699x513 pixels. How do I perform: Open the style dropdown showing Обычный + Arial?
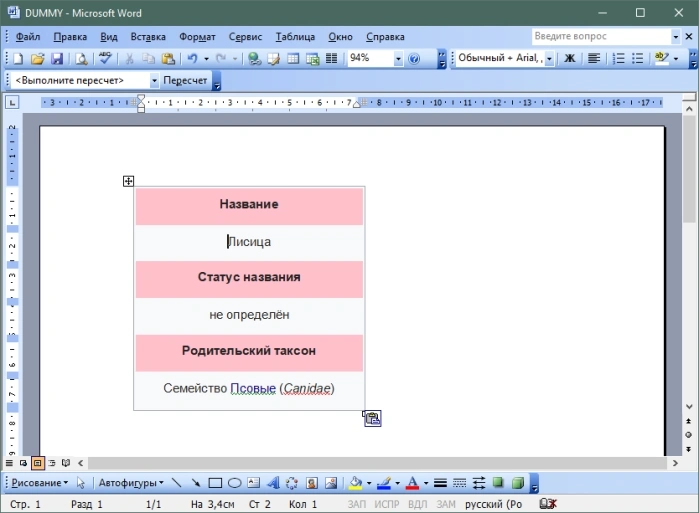(549, 58)
